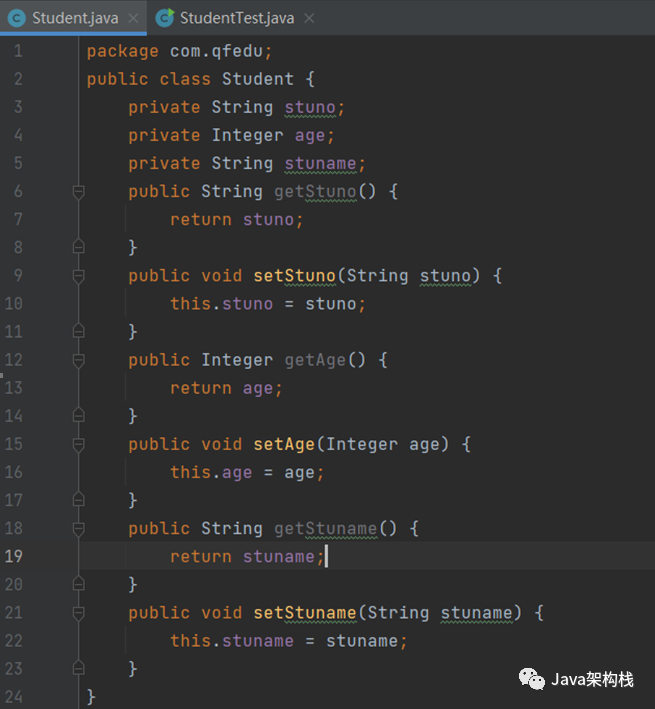This screenshot has width=655, height=709.
Task: Click the class name 'Student' on line 2
Action: [x=258, y=80]
